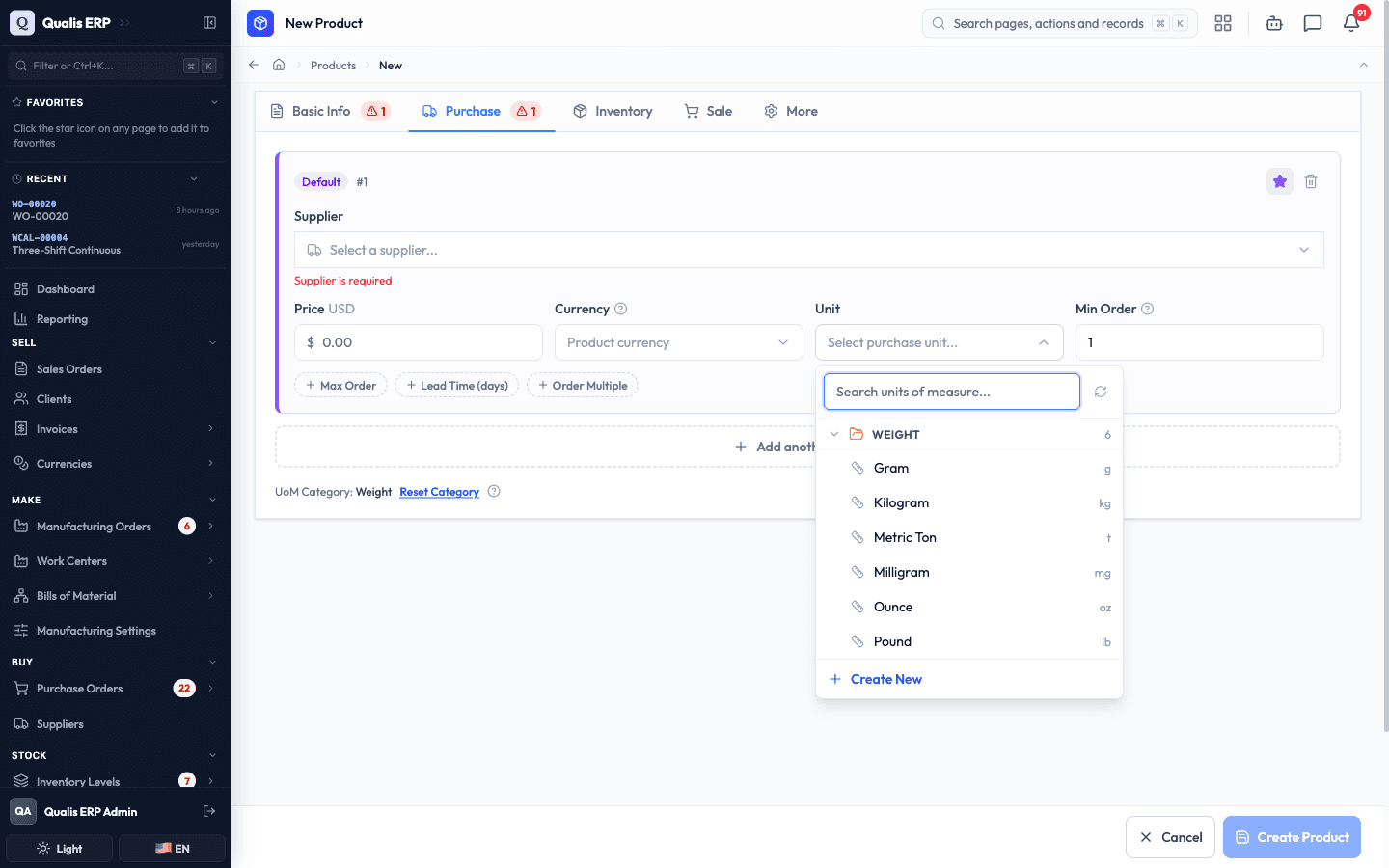
Task: Click the Cancel button
Action: (1171, 837)
